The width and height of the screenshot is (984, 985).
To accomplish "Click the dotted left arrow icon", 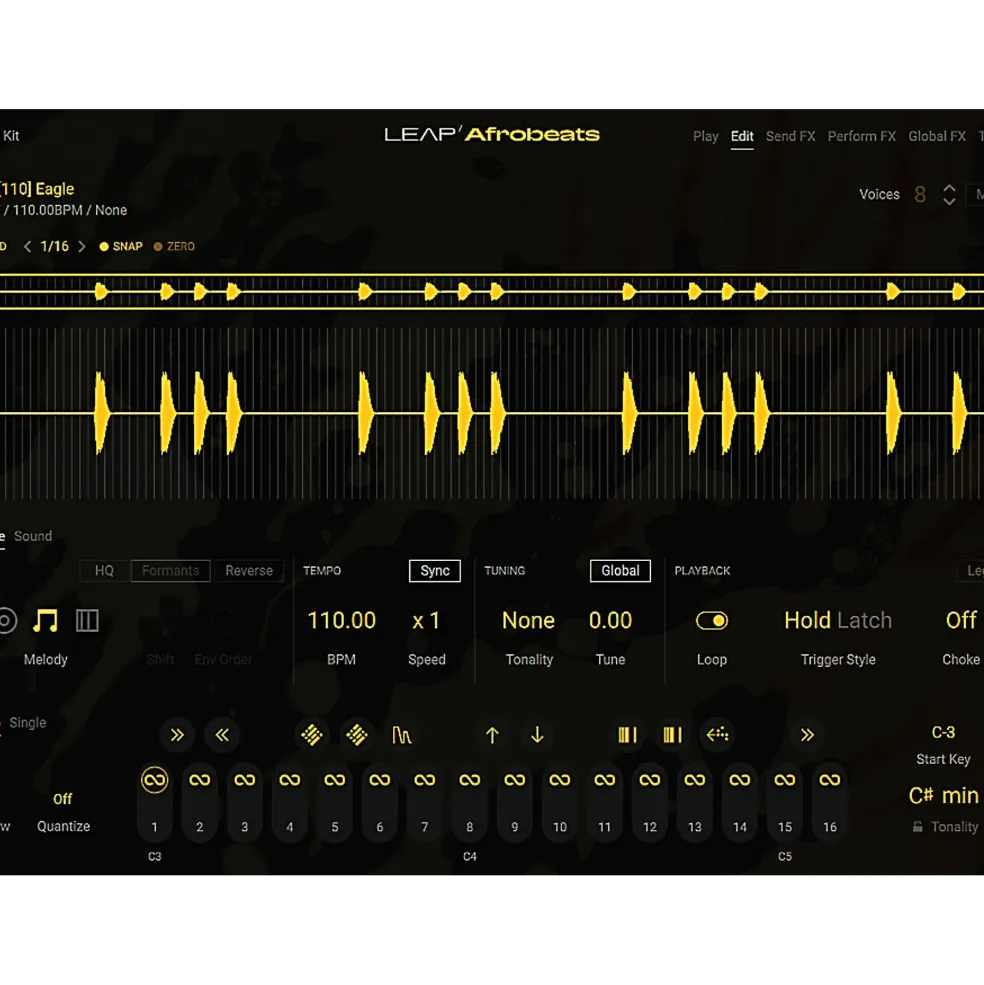I will 717,734.
